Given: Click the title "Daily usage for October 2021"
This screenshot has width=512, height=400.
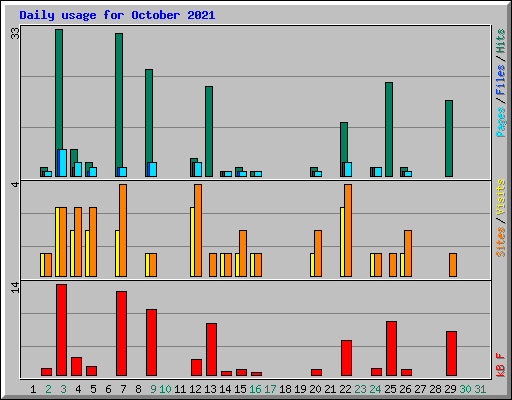Looking at the screenshot, I should coord(117,15).
